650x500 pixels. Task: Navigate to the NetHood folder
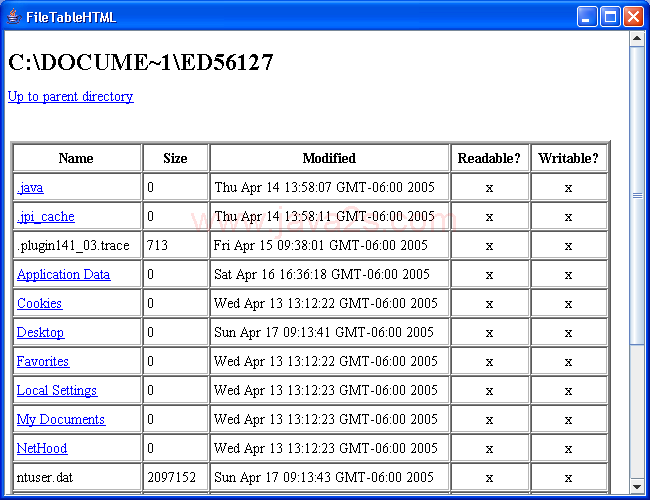[42, 449]
